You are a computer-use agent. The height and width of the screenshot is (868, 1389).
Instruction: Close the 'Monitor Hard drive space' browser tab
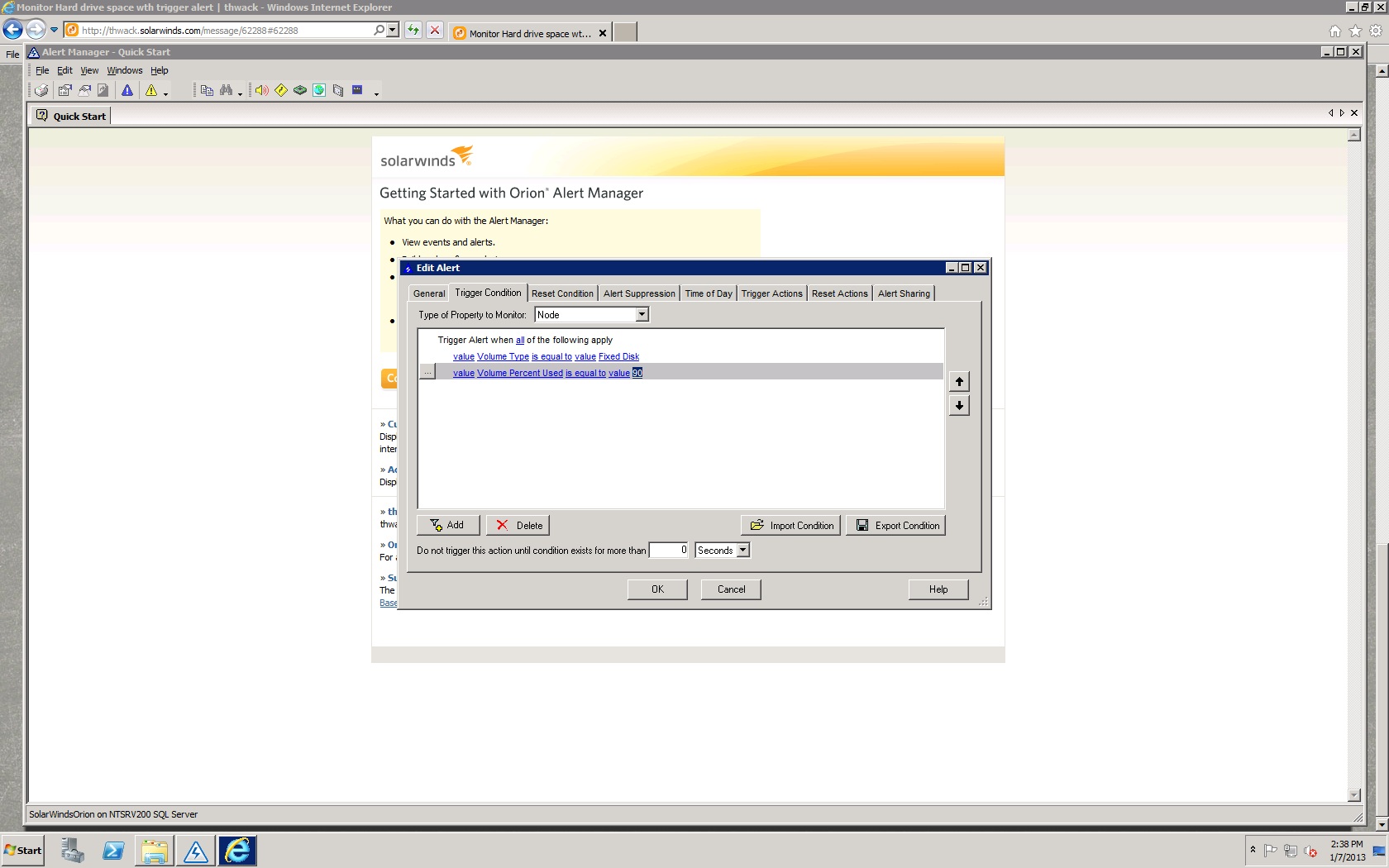pos(603,34)
